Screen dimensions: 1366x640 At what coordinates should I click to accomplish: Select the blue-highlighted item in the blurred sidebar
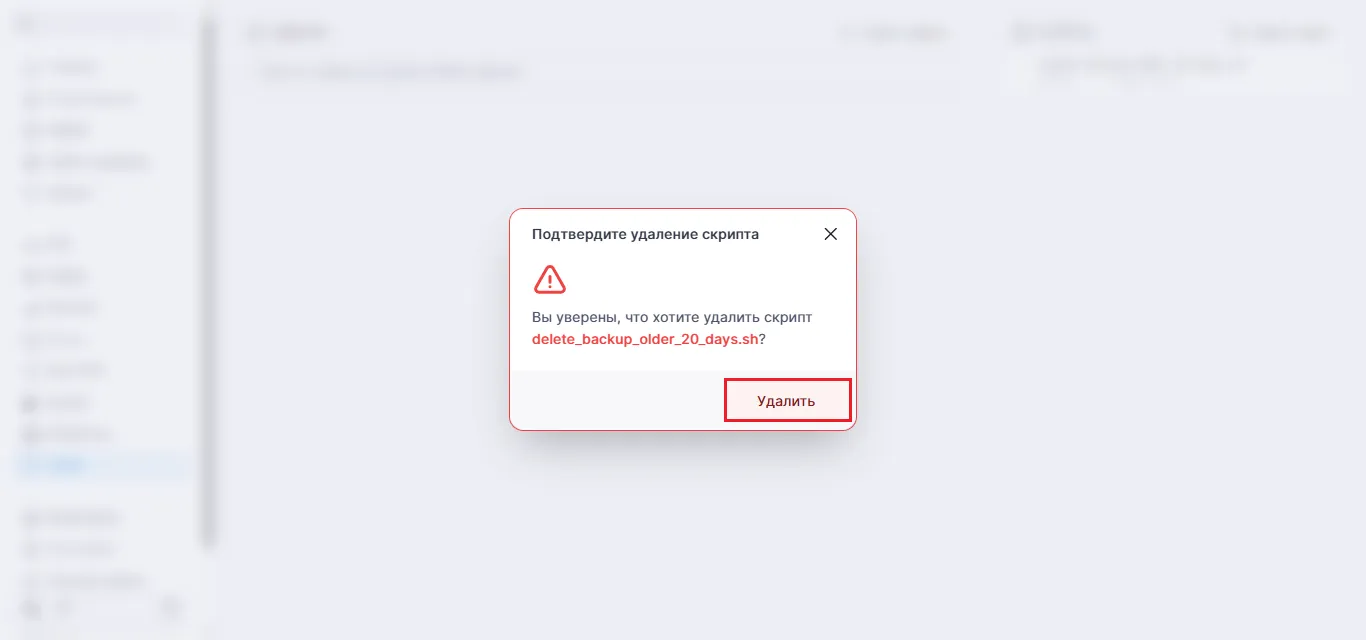pos(100,465)
